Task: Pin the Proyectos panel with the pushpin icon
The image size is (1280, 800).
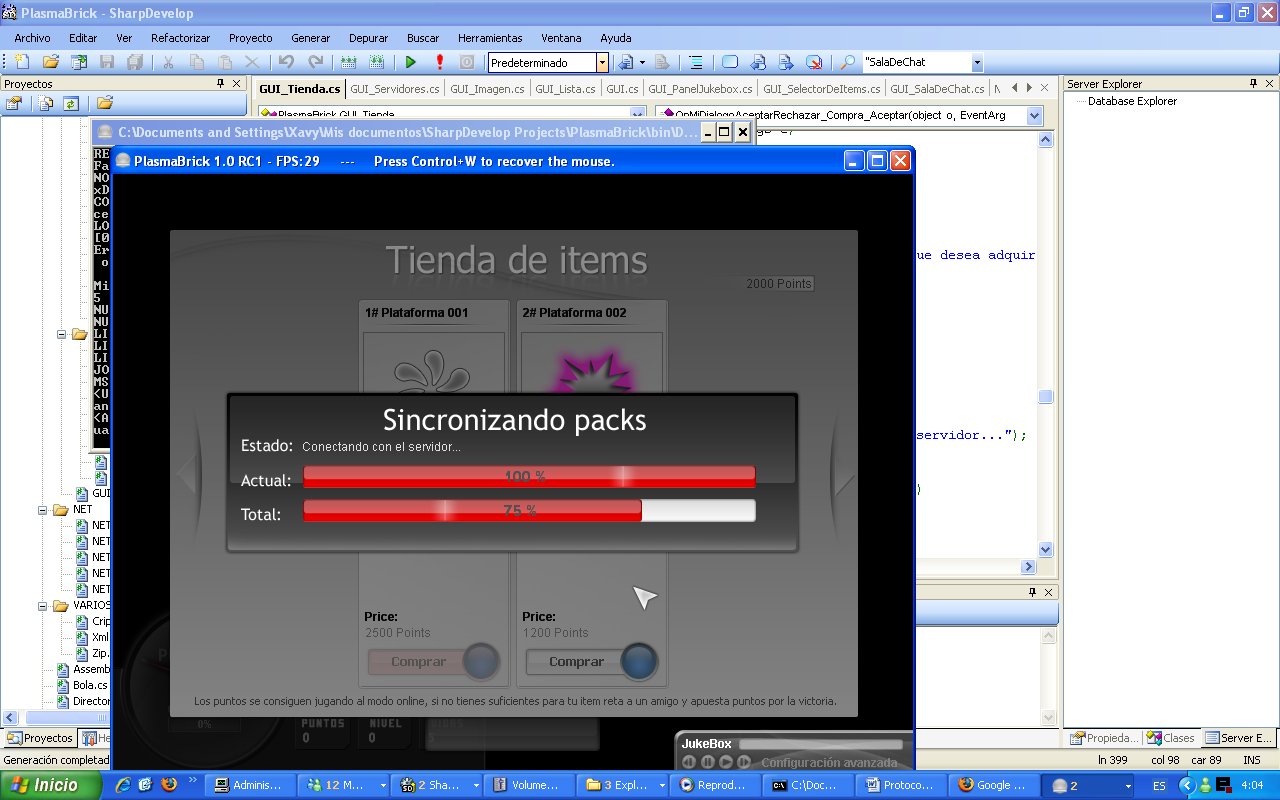Action: click(x=221, y=84)
